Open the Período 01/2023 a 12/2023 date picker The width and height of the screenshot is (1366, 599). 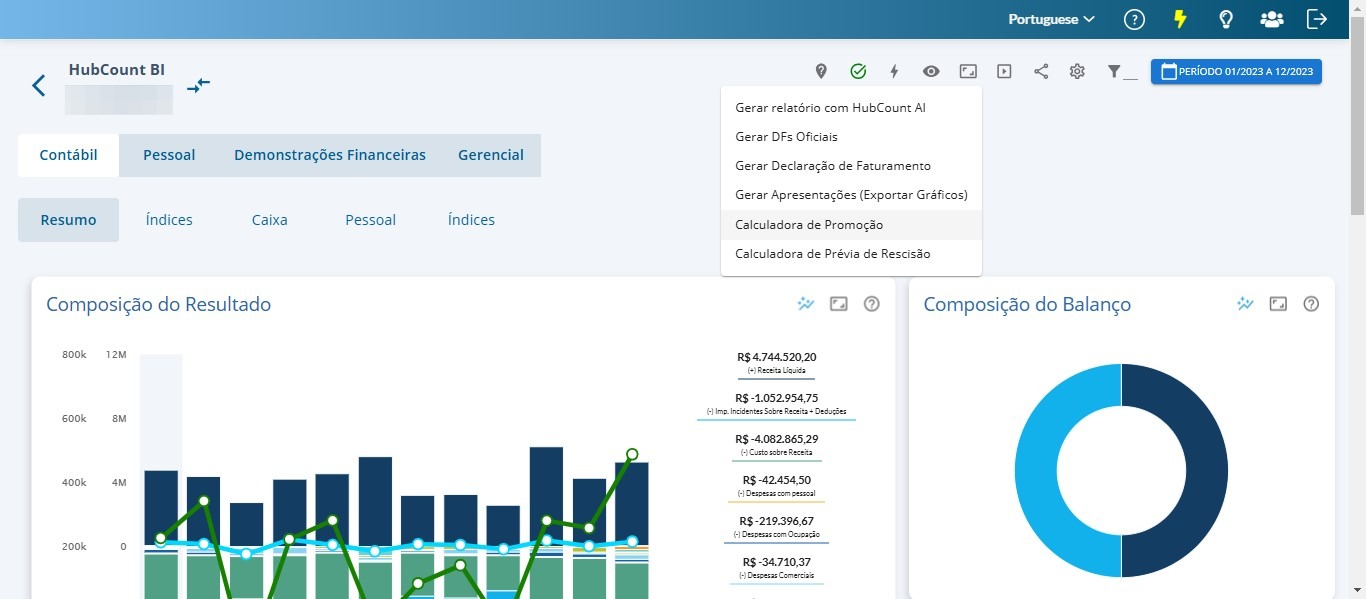click(1236, 72)
